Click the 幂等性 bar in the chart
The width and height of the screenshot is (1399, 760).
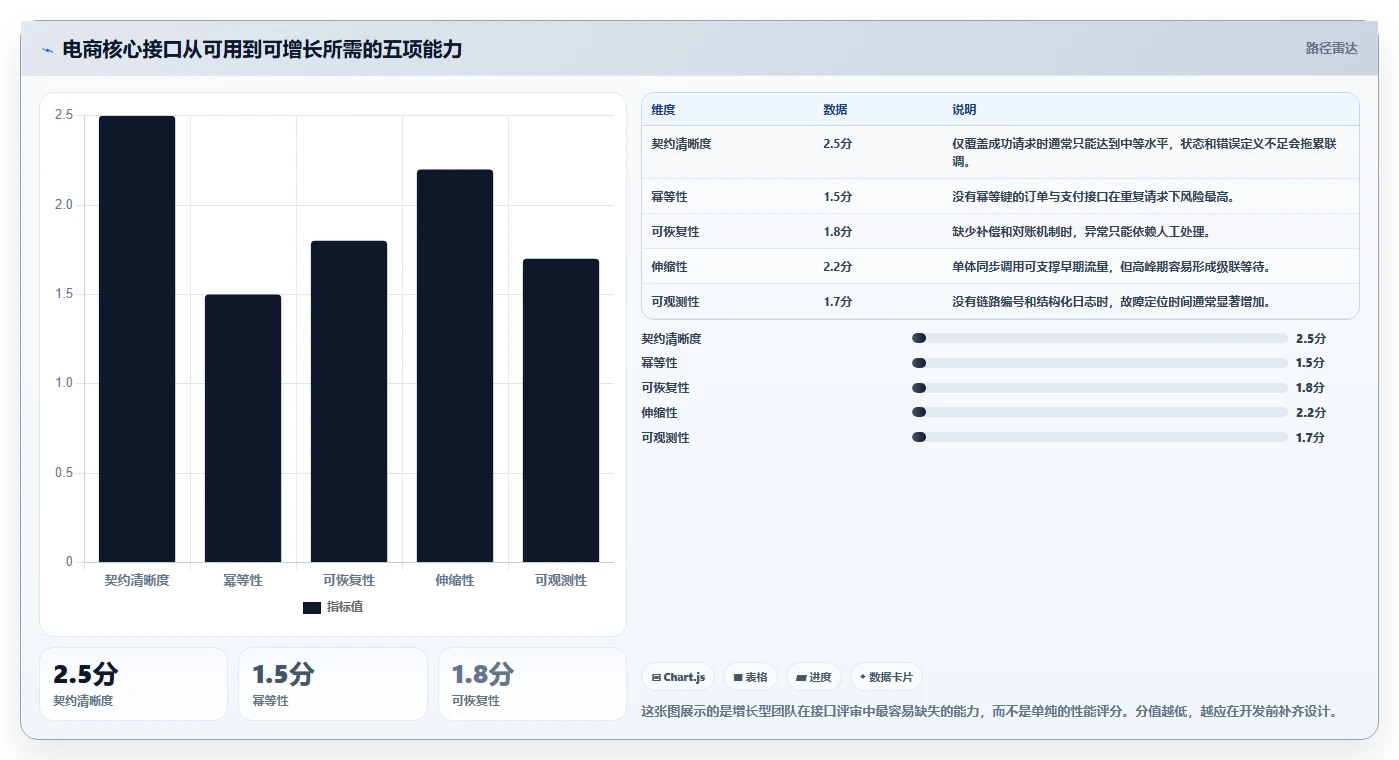click(243, 428)
